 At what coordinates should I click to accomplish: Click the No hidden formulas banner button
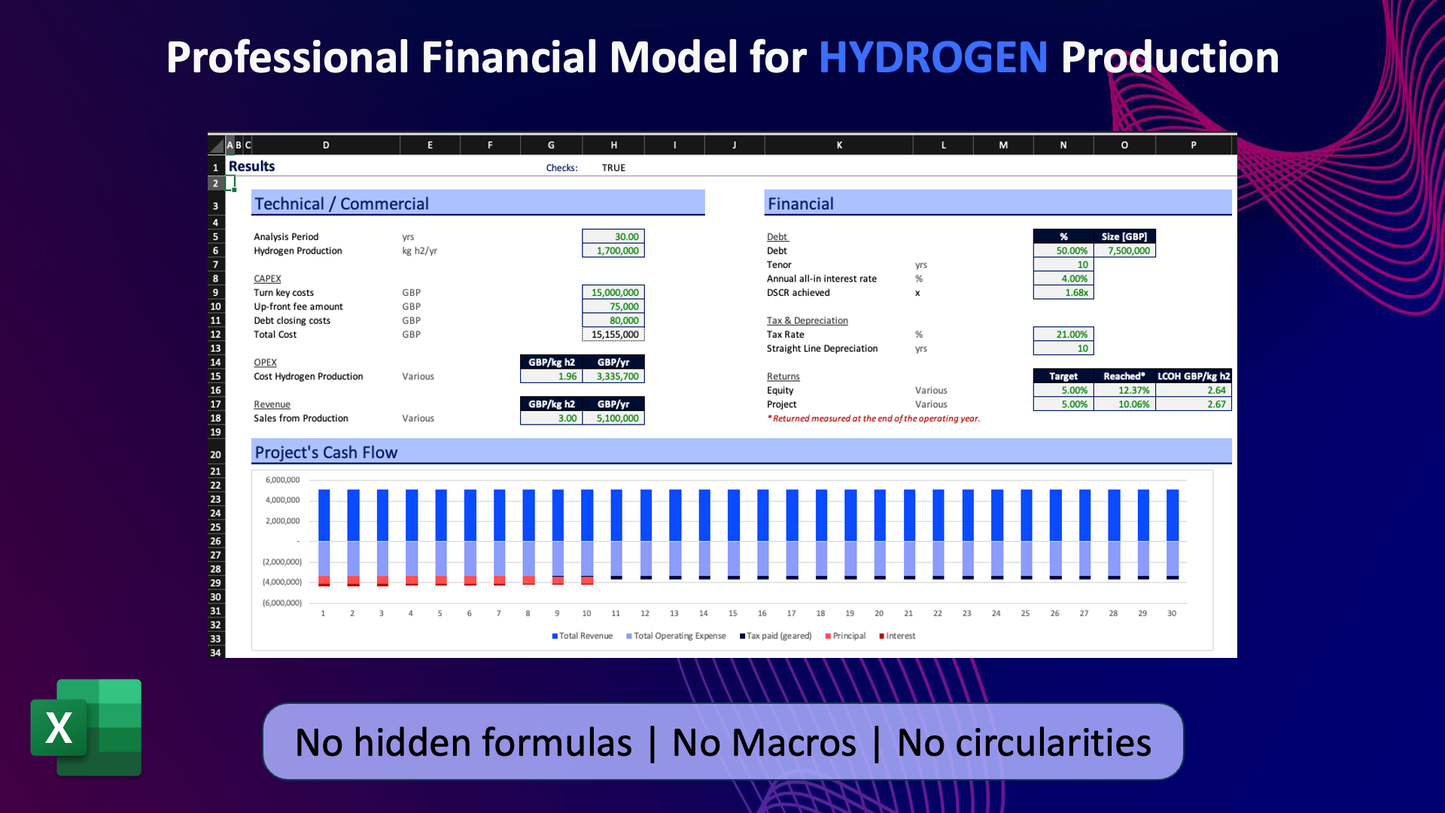tap(723, 742)
